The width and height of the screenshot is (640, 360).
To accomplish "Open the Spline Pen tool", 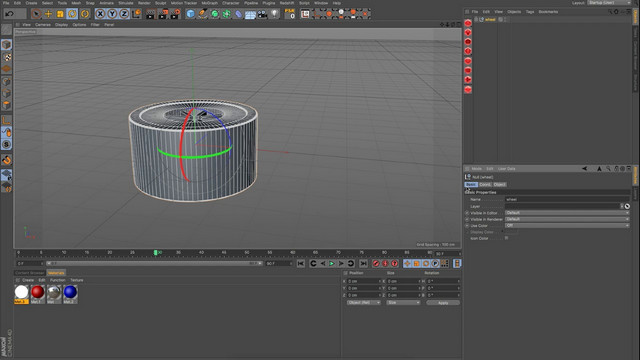I will [x=202, y=14].
